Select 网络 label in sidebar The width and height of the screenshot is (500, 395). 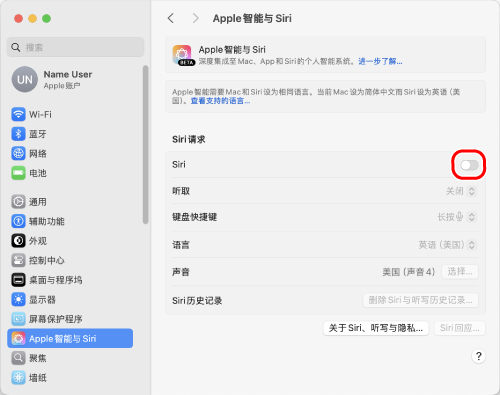coord(38,153)
